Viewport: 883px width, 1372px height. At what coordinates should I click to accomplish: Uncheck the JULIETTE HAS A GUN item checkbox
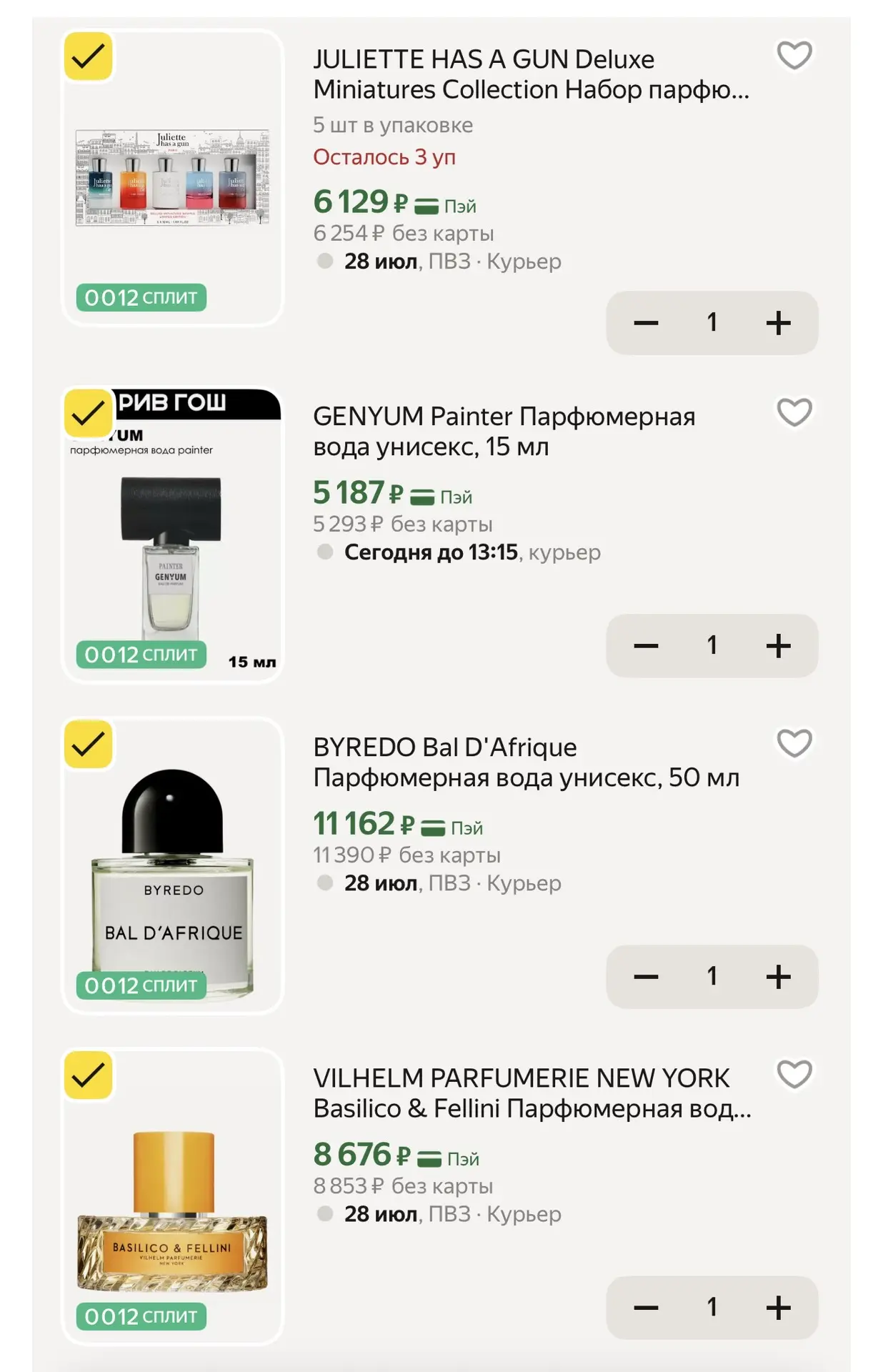coord(89,56)
